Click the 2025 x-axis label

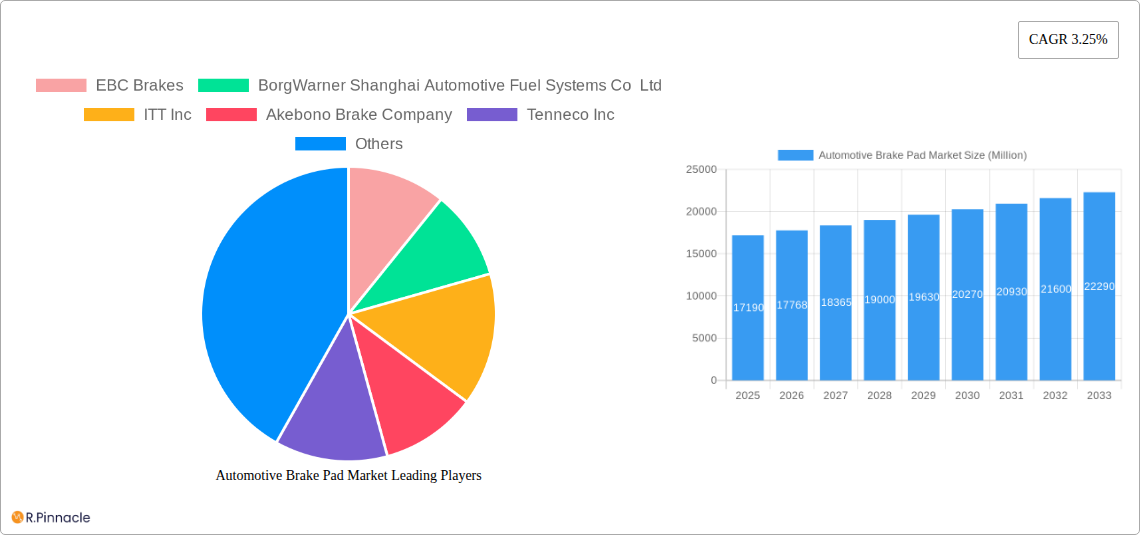[748, 395]
